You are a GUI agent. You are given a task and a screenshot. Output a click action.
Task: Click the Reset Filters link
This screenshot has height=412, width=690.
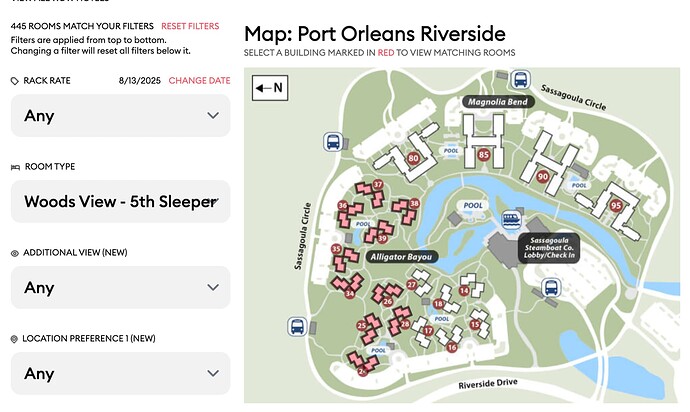tap(190, 26)
